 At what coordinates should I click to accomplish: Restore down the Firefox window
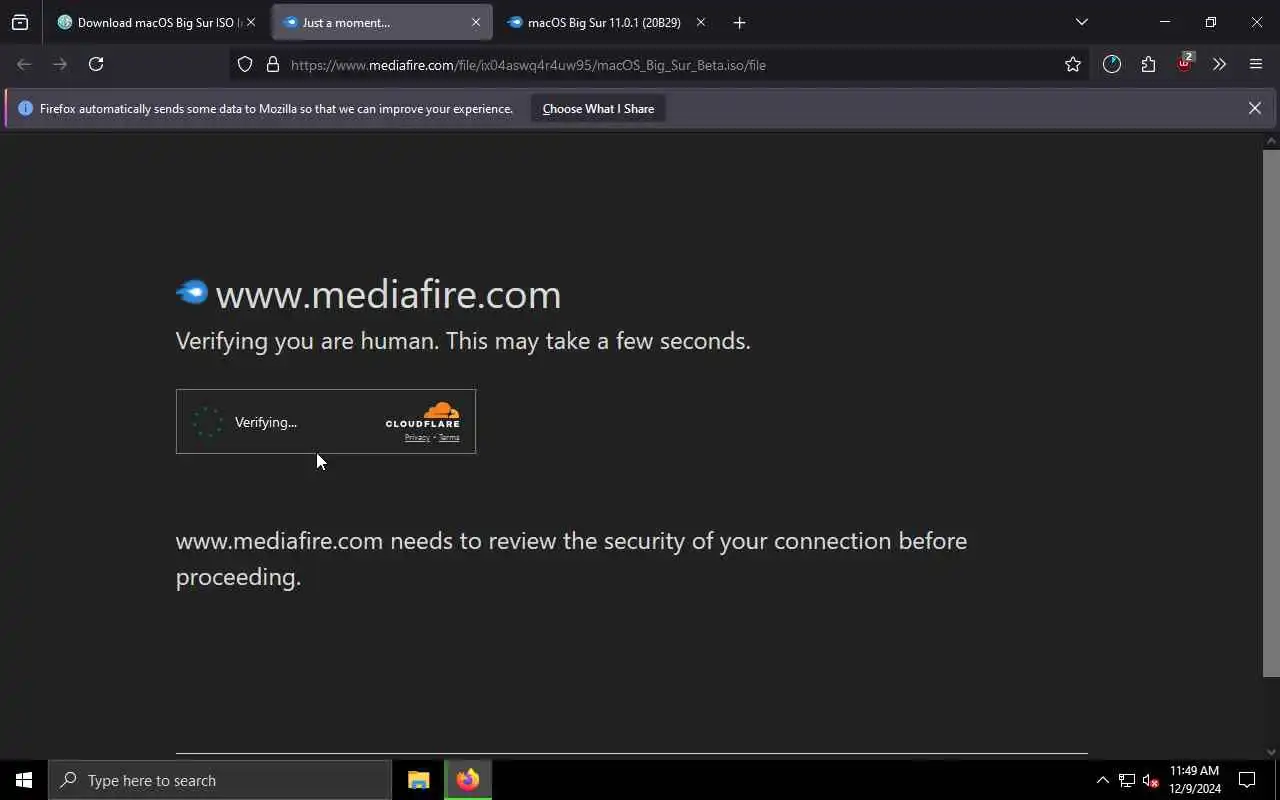pos(1210,22)
